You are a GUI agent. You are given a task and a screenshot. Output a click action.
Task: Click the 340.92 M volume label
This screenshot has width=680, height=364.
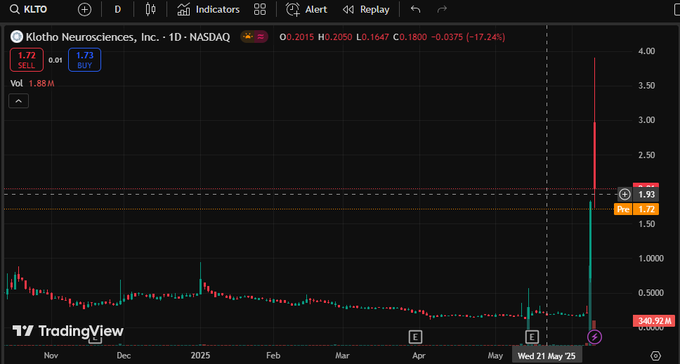click(x=654, y=321)
